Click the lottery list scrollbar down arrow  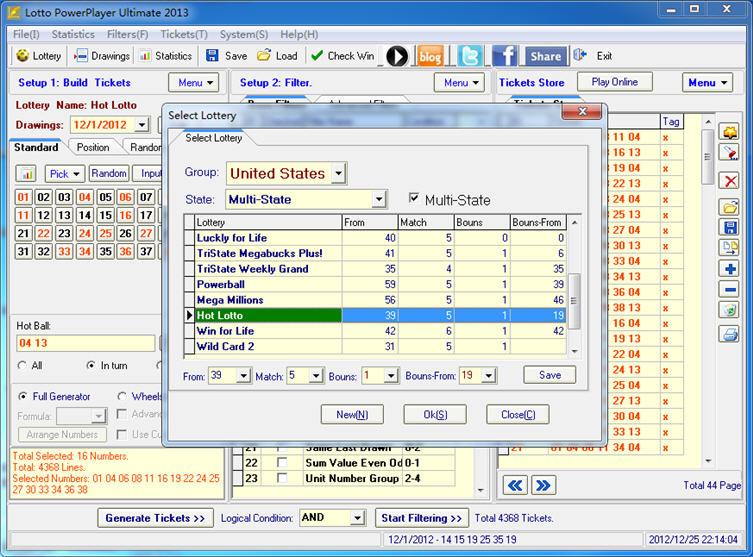point(574,351)
